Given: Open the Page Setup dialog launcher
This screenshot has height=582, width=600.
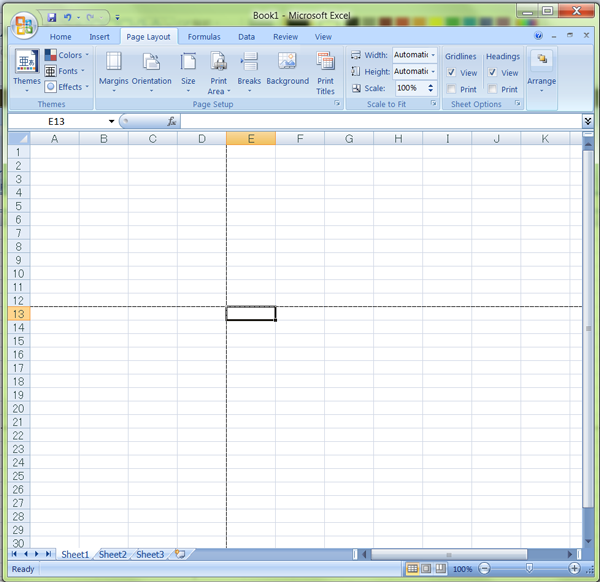Looking at the screenshot, I should 337,103.
